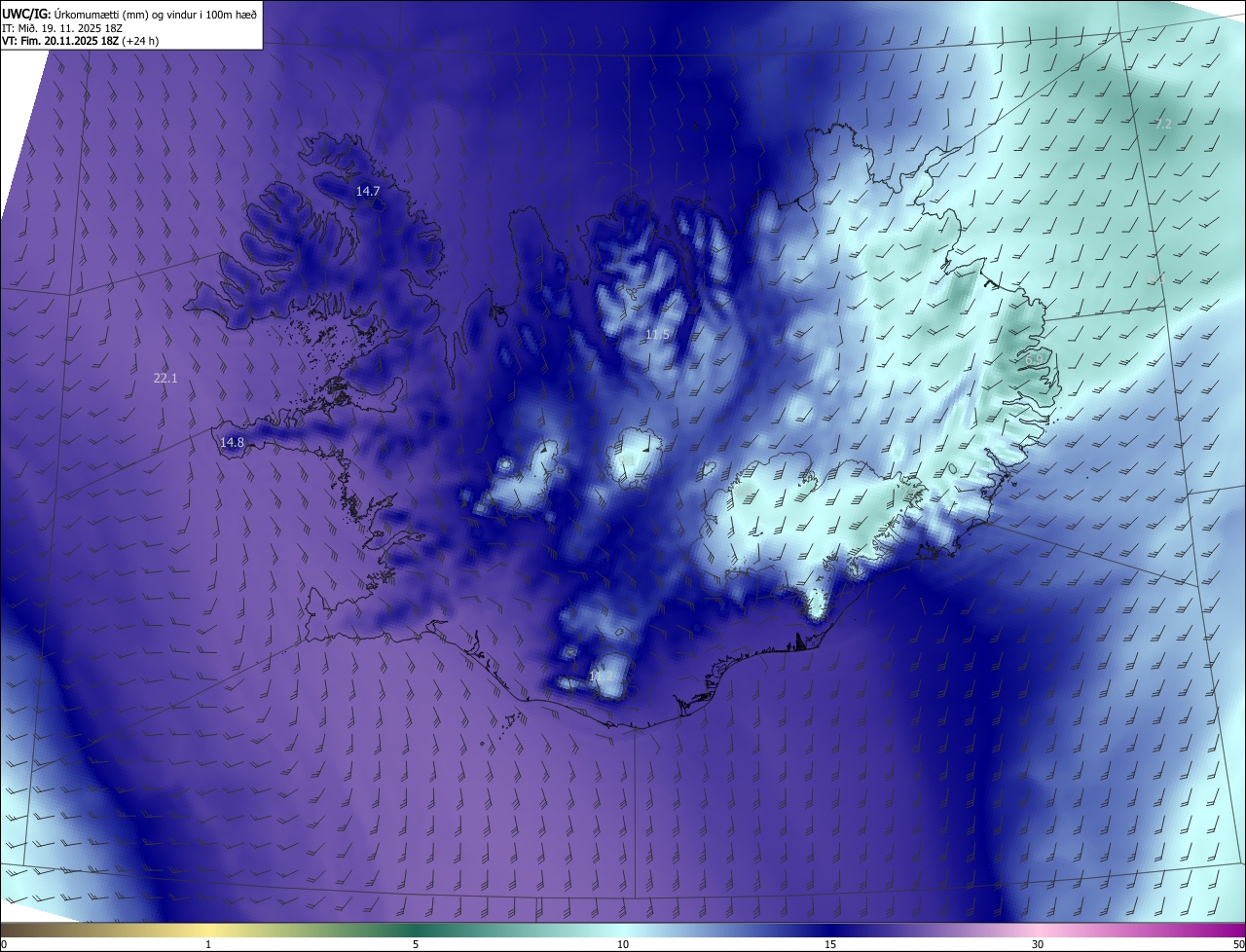Click the colorbar label 50

[x=1238, y=944]
